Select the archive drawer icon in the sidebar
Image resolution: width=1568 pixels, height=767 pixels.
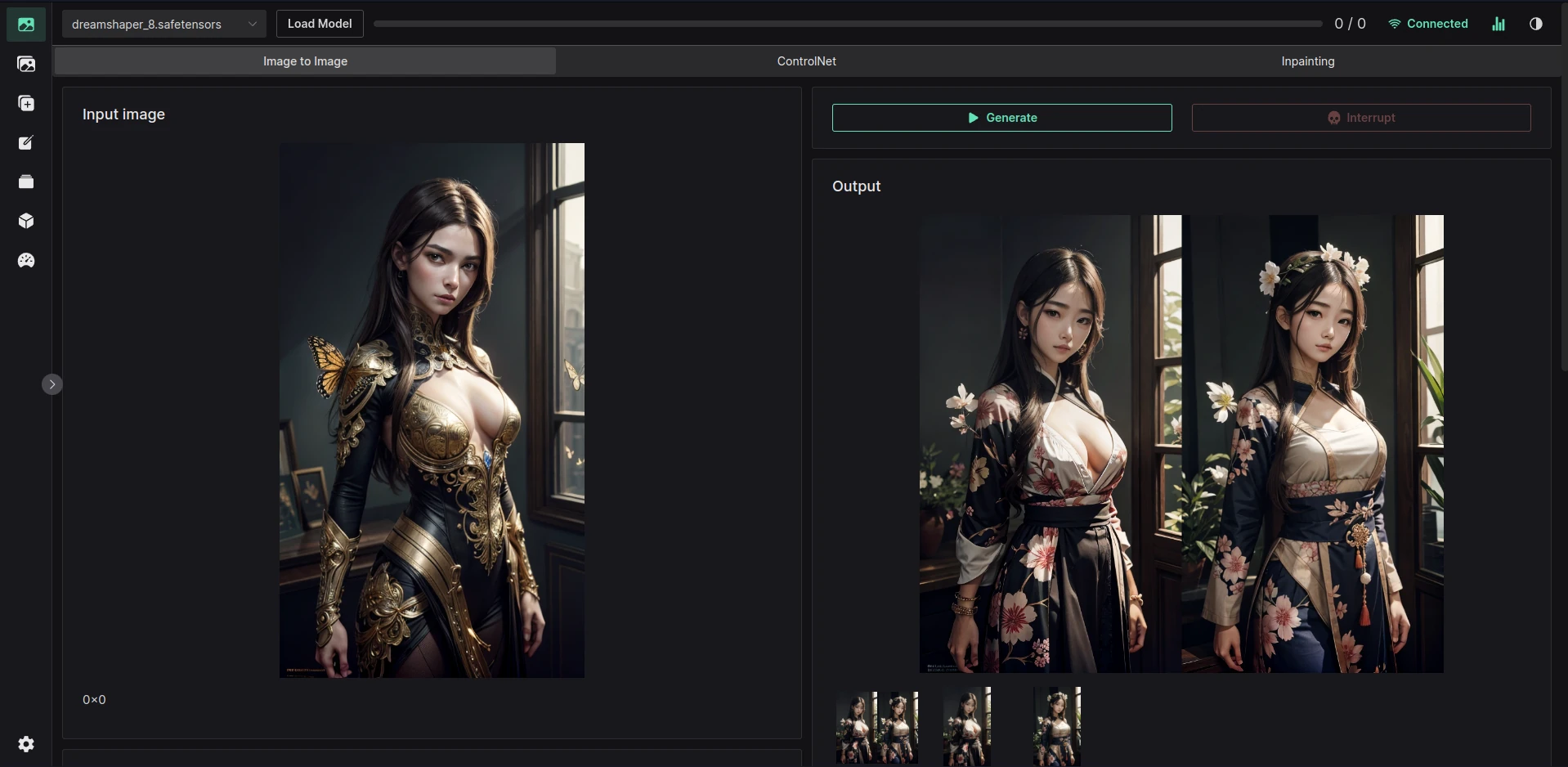tap(27, 182)
